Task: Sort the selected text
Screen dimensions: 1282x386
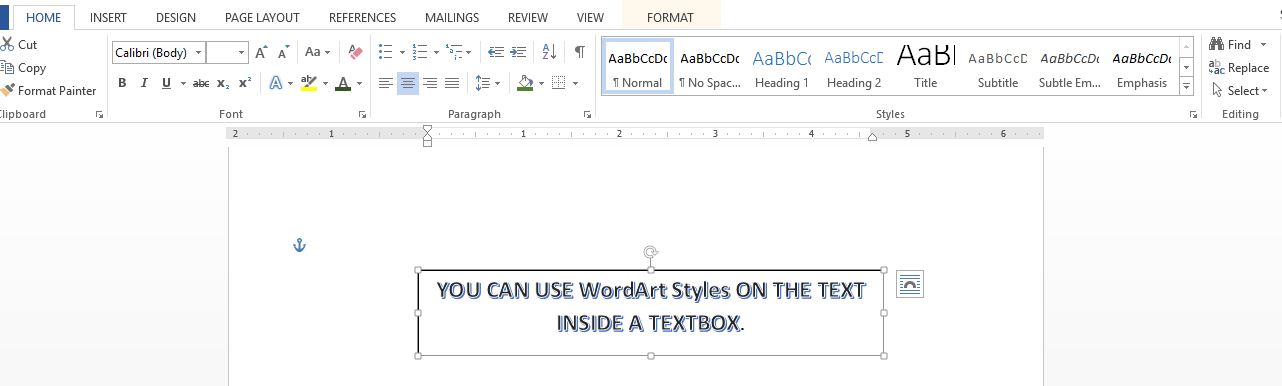Action: 549,52
